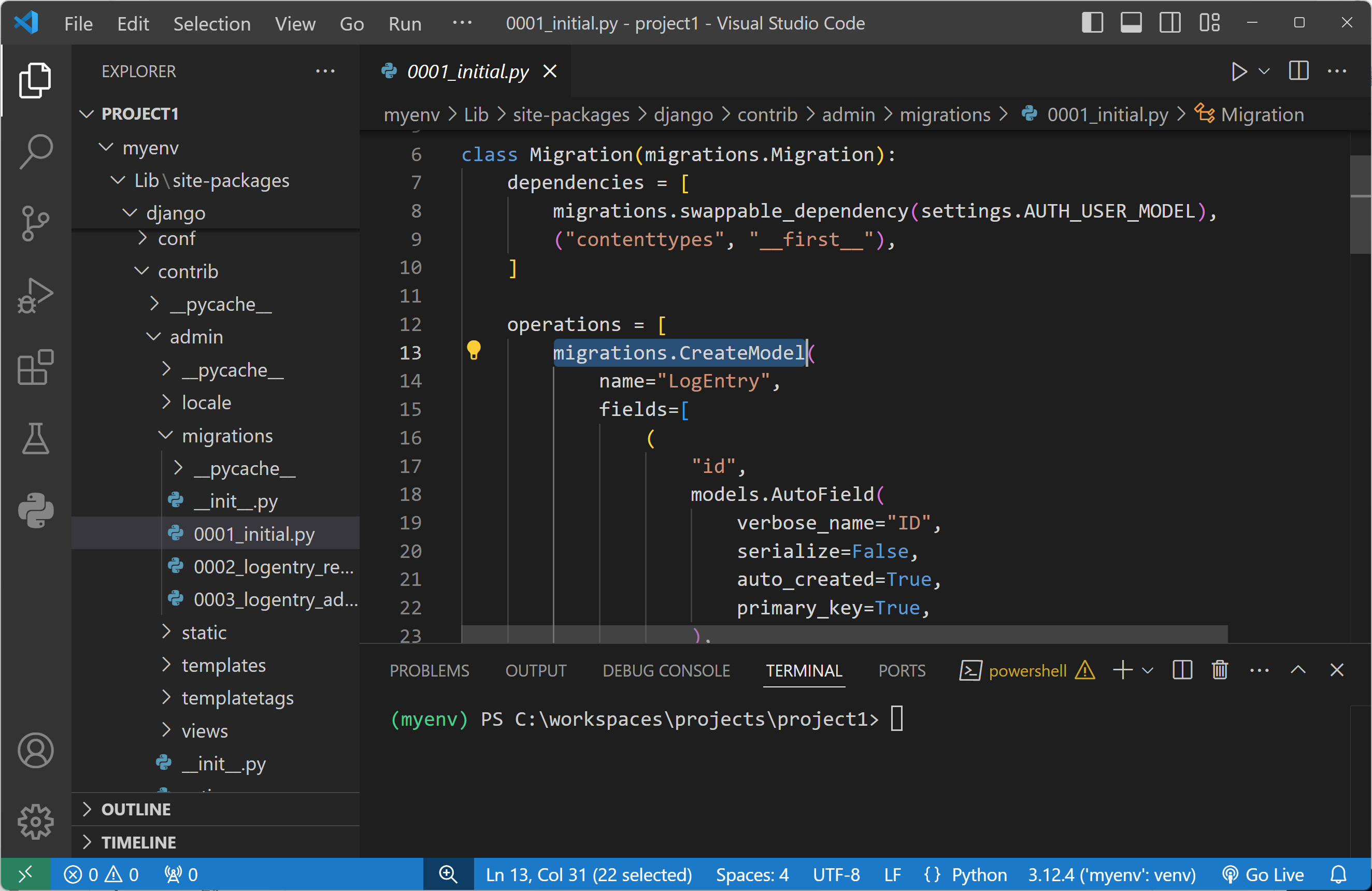Expand the templates folder
Viewport: 1372px width, 891px height.
click(224, 665)
